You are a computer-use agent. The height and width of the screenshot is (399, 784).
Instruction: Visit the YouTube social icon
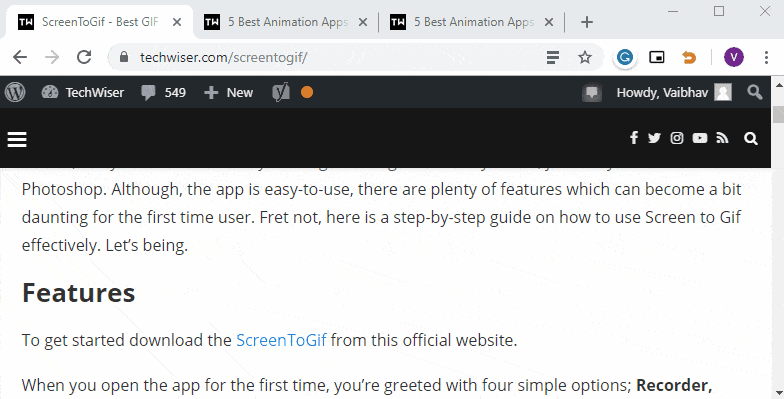700,138
